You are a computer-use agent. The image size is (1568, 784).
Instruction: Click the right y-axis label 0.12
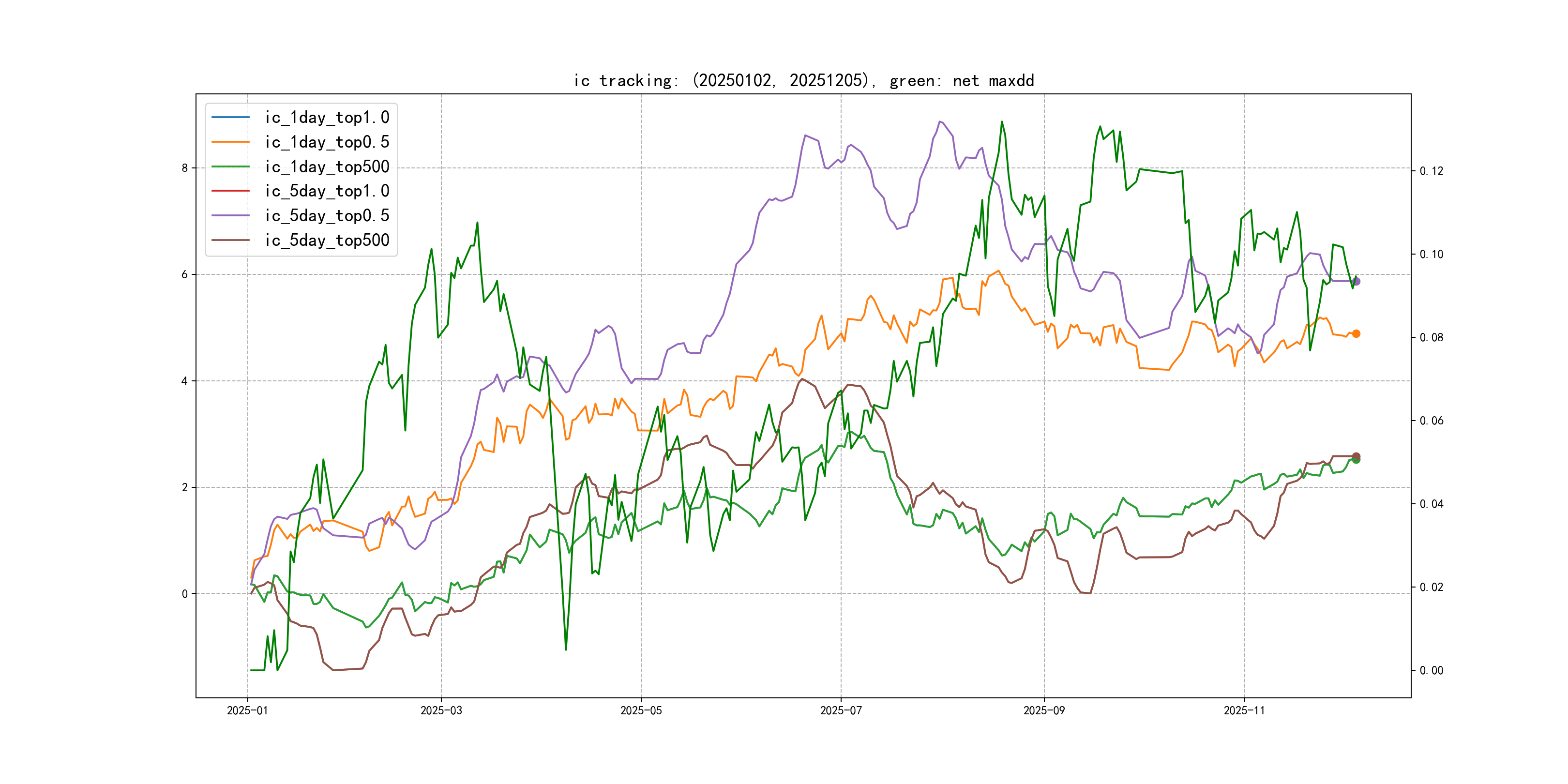pyautogui.click(x=1431, y=171)
